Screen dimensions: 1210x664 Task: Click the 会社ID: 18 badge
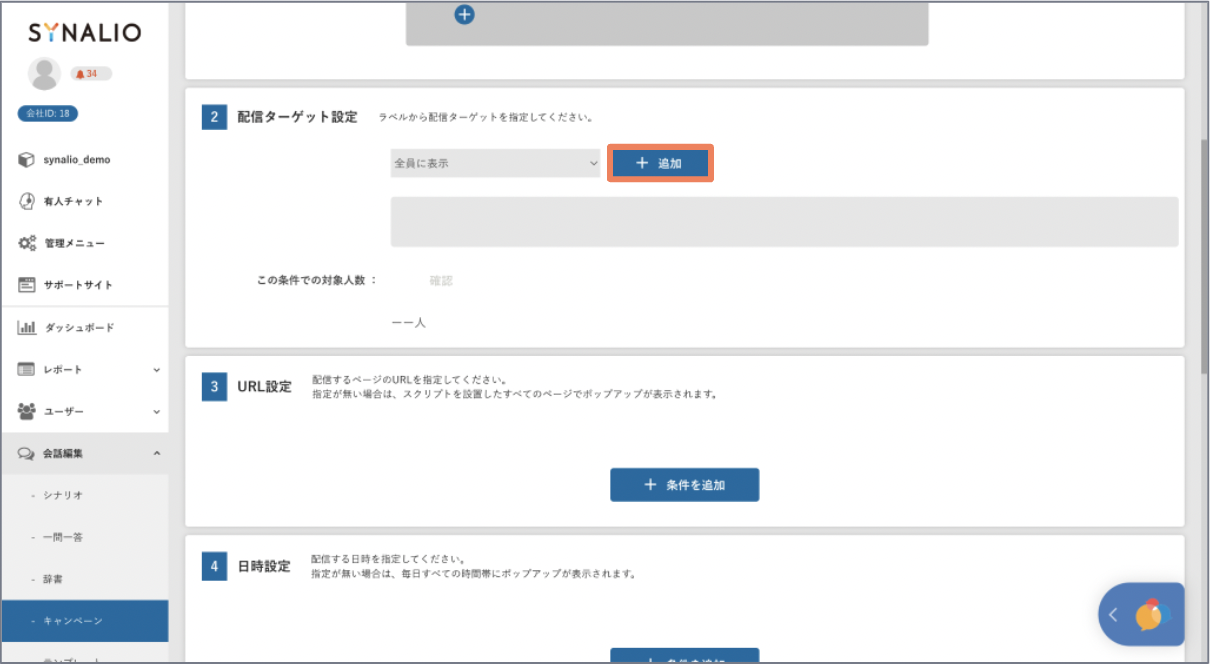tap(48, 113)
